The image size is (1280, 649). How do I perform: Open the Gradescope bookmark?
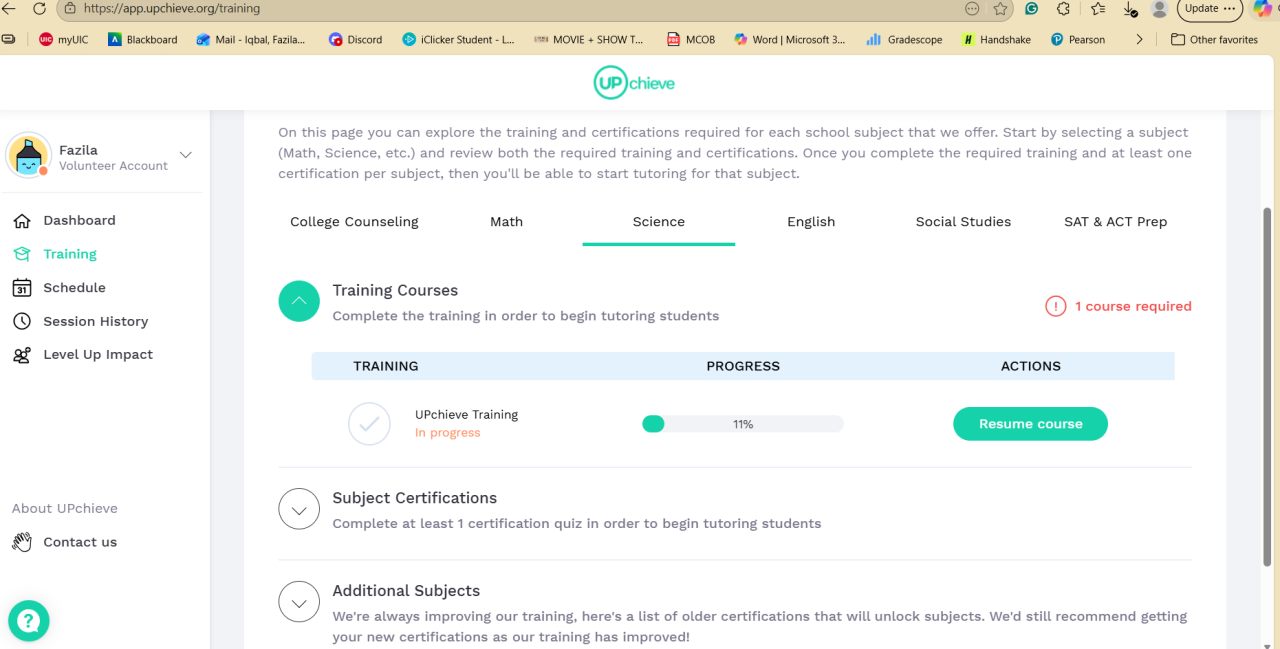(904, 40)
